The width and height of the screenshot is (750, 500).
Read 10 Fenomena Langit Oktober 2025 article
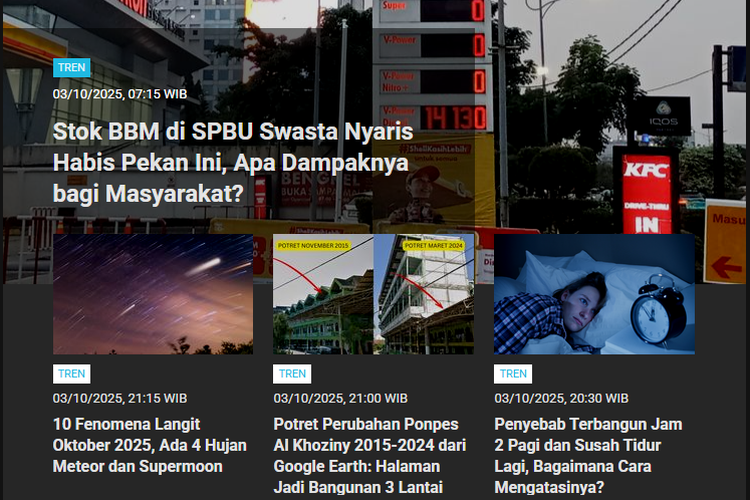[x=150, y=445]
